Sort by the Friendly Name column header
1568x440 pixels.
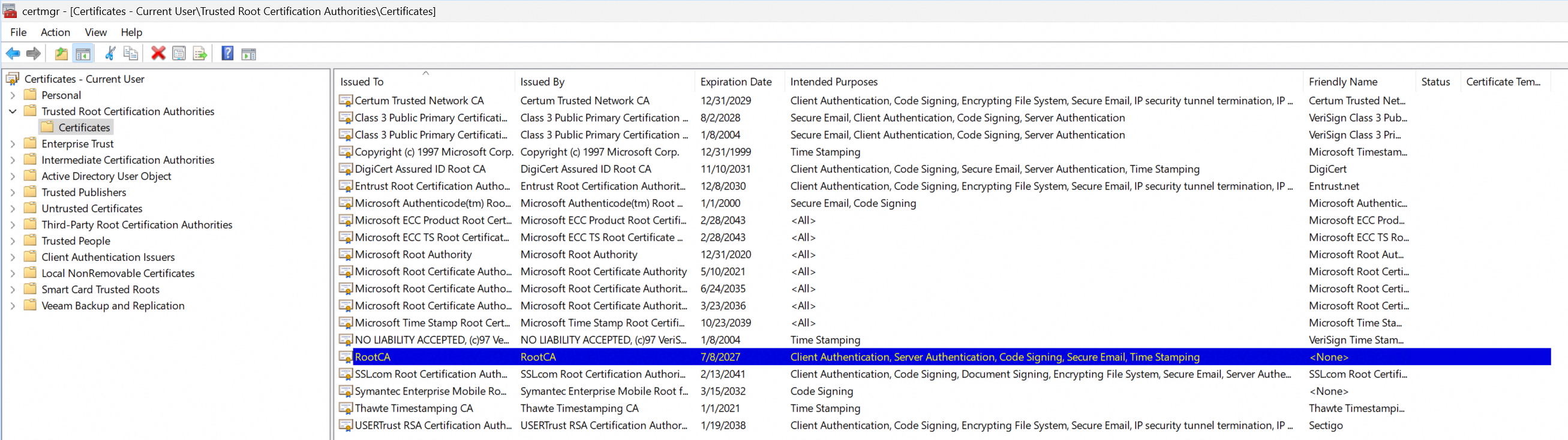click(1360, 82)
